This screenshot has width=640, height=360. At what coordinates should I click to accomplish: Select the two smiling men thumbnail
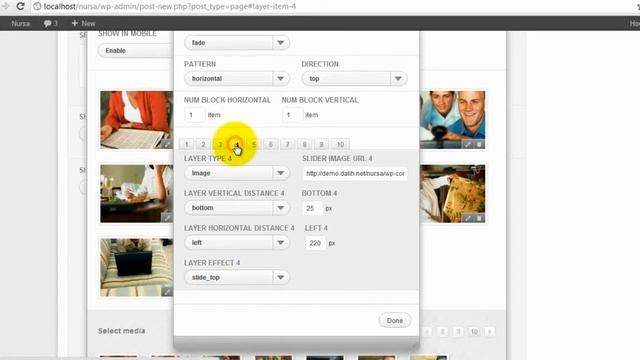click(452, 120)
